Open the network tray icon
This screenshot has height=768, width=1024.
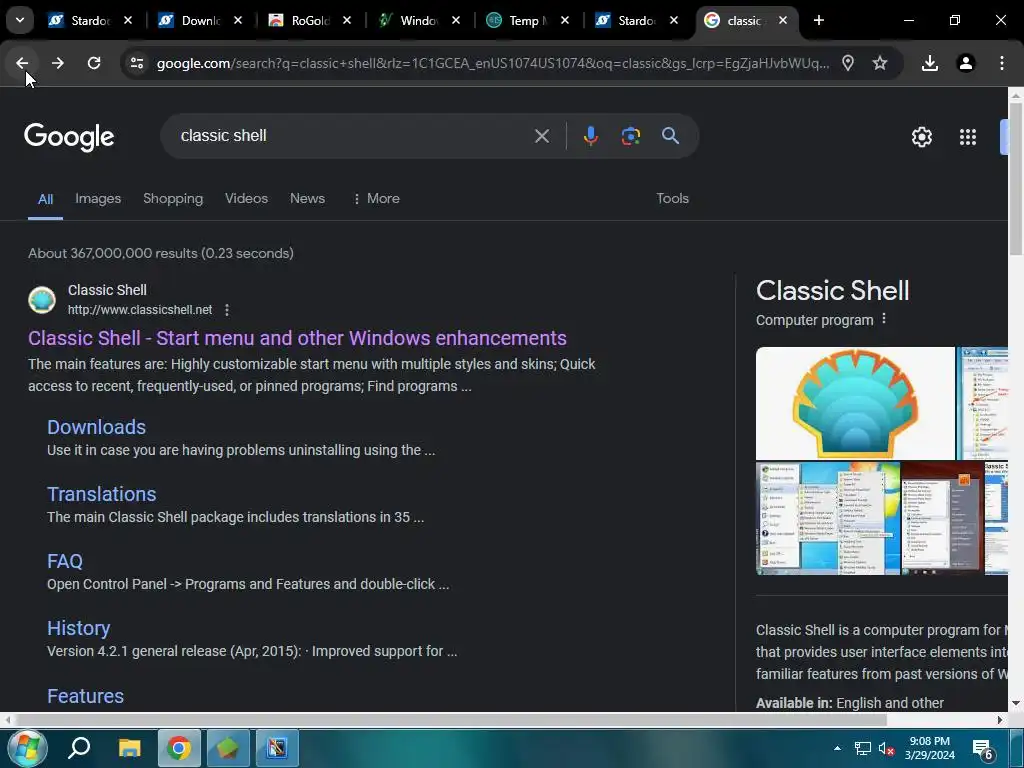[x=863, y=748]
